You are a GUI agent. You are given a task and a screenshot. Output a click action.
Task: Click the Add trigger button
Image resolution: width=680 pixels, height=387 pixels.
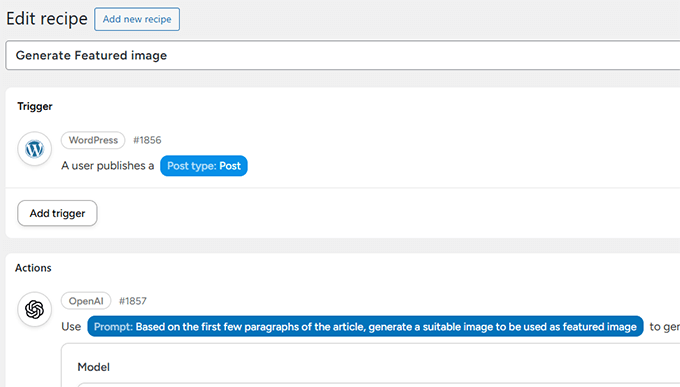(x=57, y=213)
